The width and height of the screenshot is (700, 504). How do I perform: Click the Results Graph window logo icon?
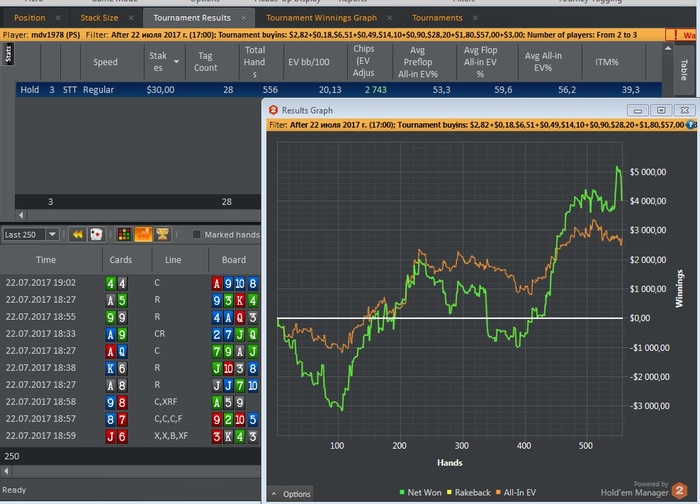tap(273, 110)
